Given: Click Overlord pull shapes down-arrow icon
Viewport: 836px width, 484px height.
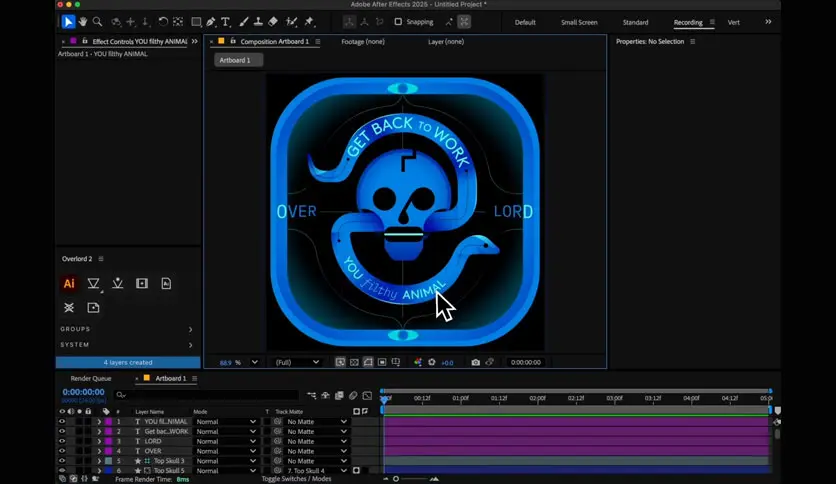Looking at the screenshot, I should pyautogui.click(x=117, y=284).
